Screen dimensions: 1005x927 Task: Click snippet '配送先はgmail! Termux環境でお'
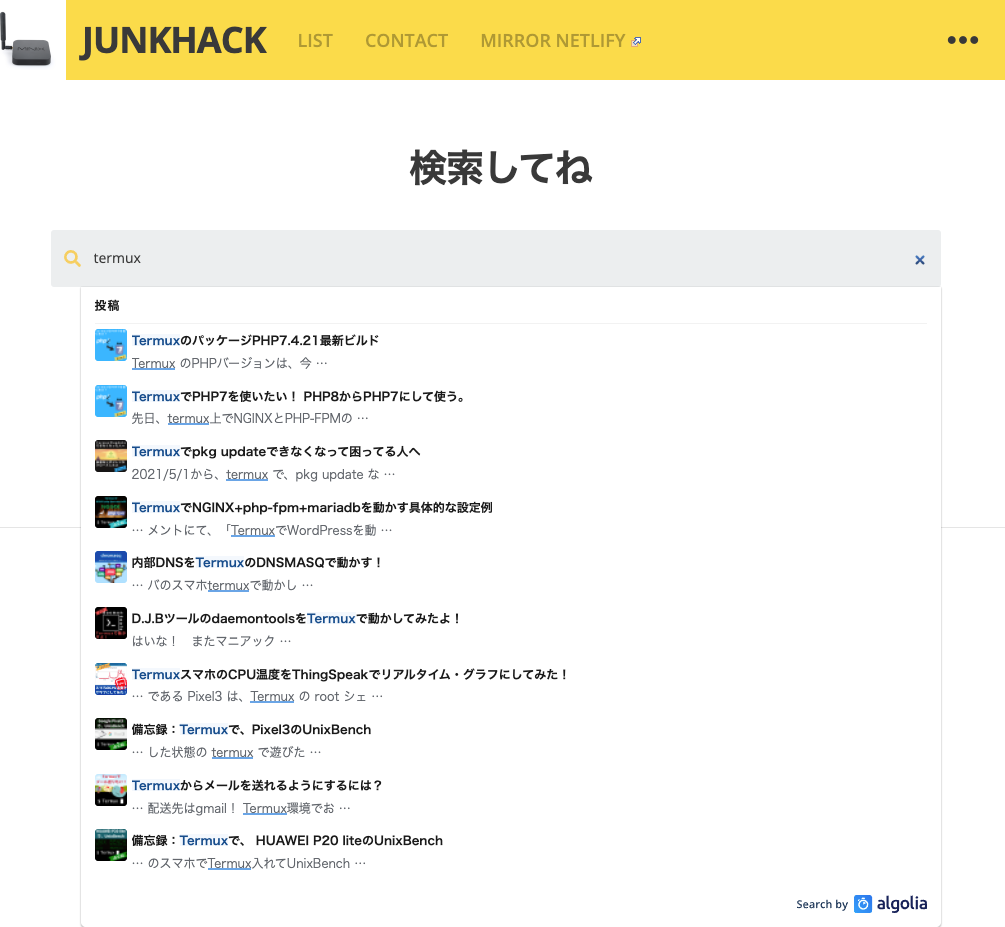[x=241, y=808]
